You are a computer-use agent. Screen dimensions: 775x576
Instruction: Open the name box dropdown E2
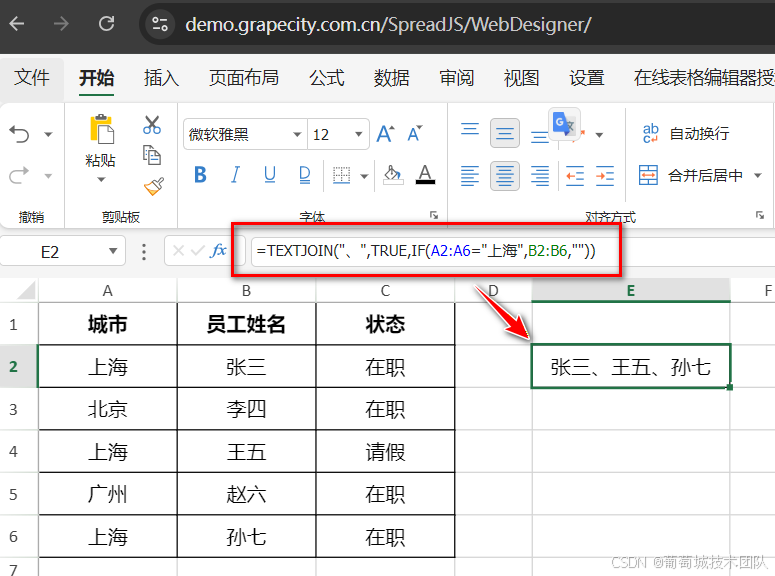[x=113, y=251]
